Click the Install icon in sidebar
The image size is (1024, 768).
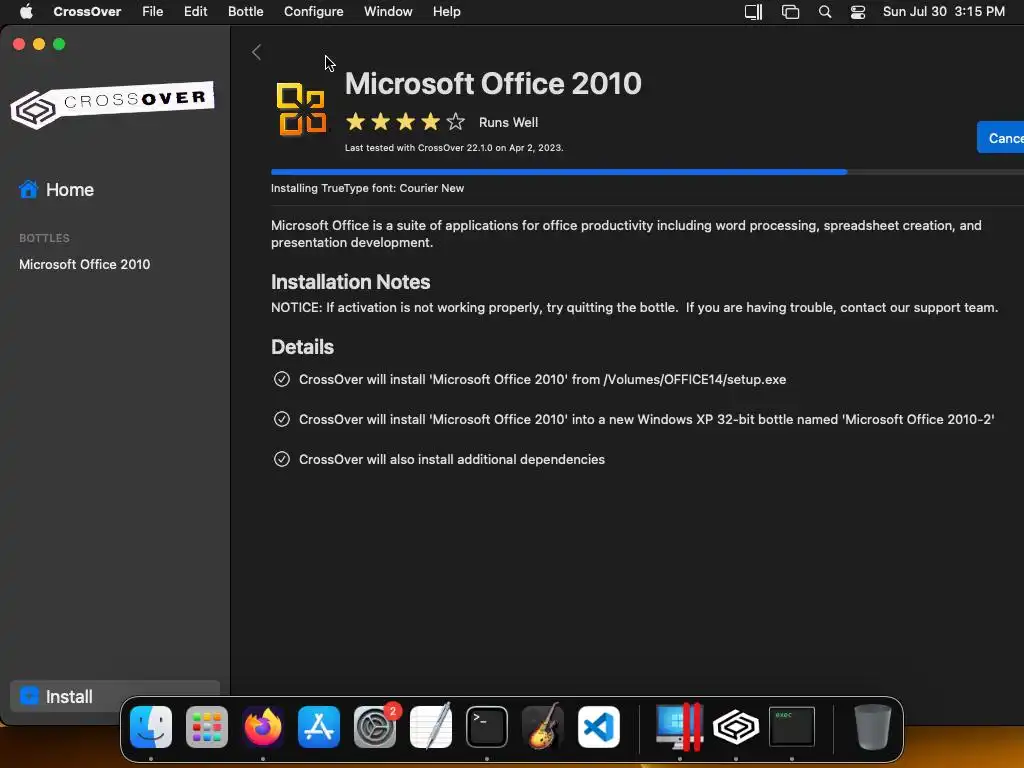pos(29,696)
